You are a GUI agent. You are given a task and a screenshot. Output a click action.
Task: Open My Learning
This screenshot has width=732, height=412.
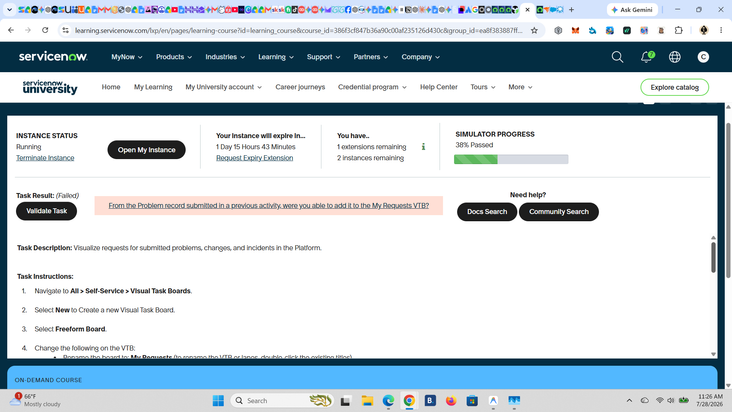(x=153, y=87)
